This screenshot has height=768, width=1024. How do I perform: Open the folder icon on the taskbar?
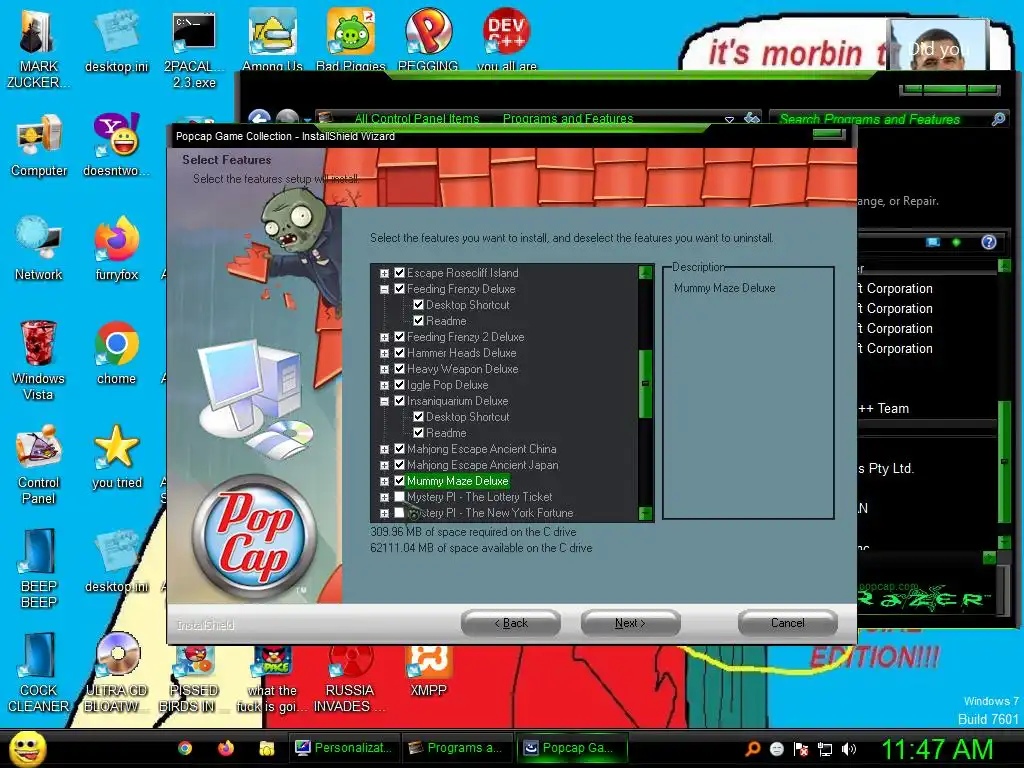pyautogui.click(x=267, y=748)
